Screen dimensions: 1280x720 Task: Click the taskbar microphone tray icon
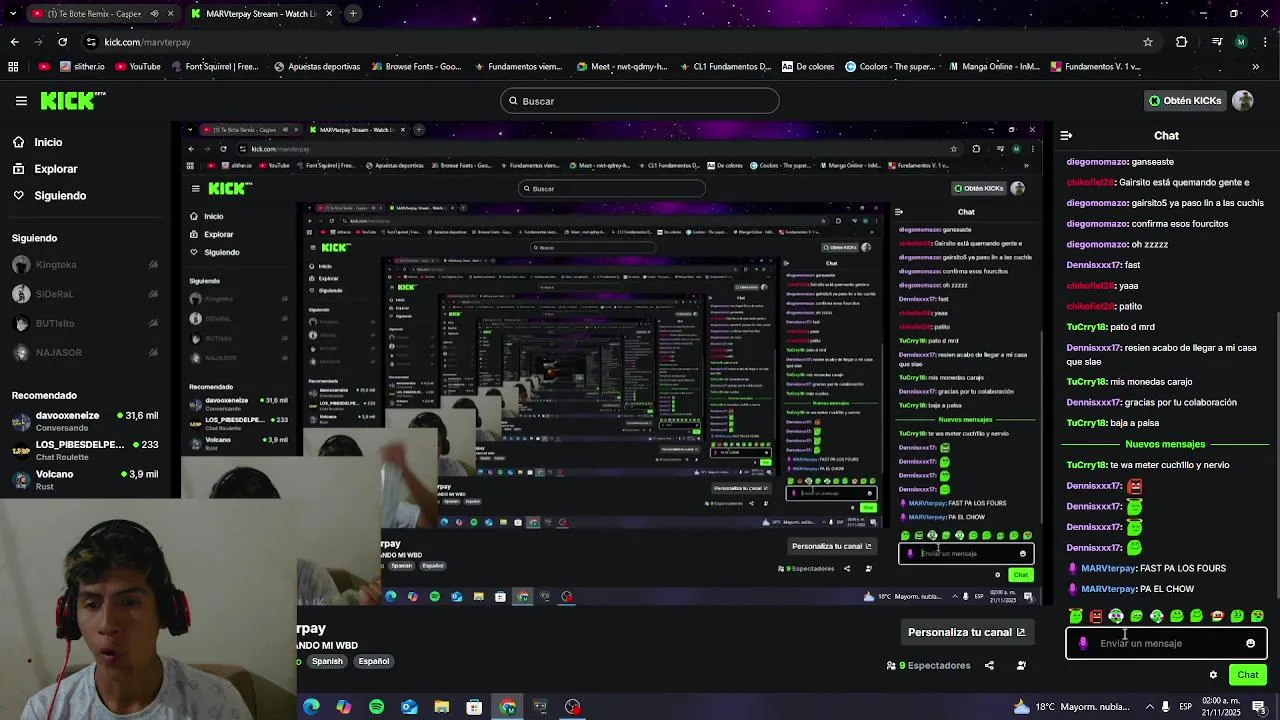[1165, 707]
